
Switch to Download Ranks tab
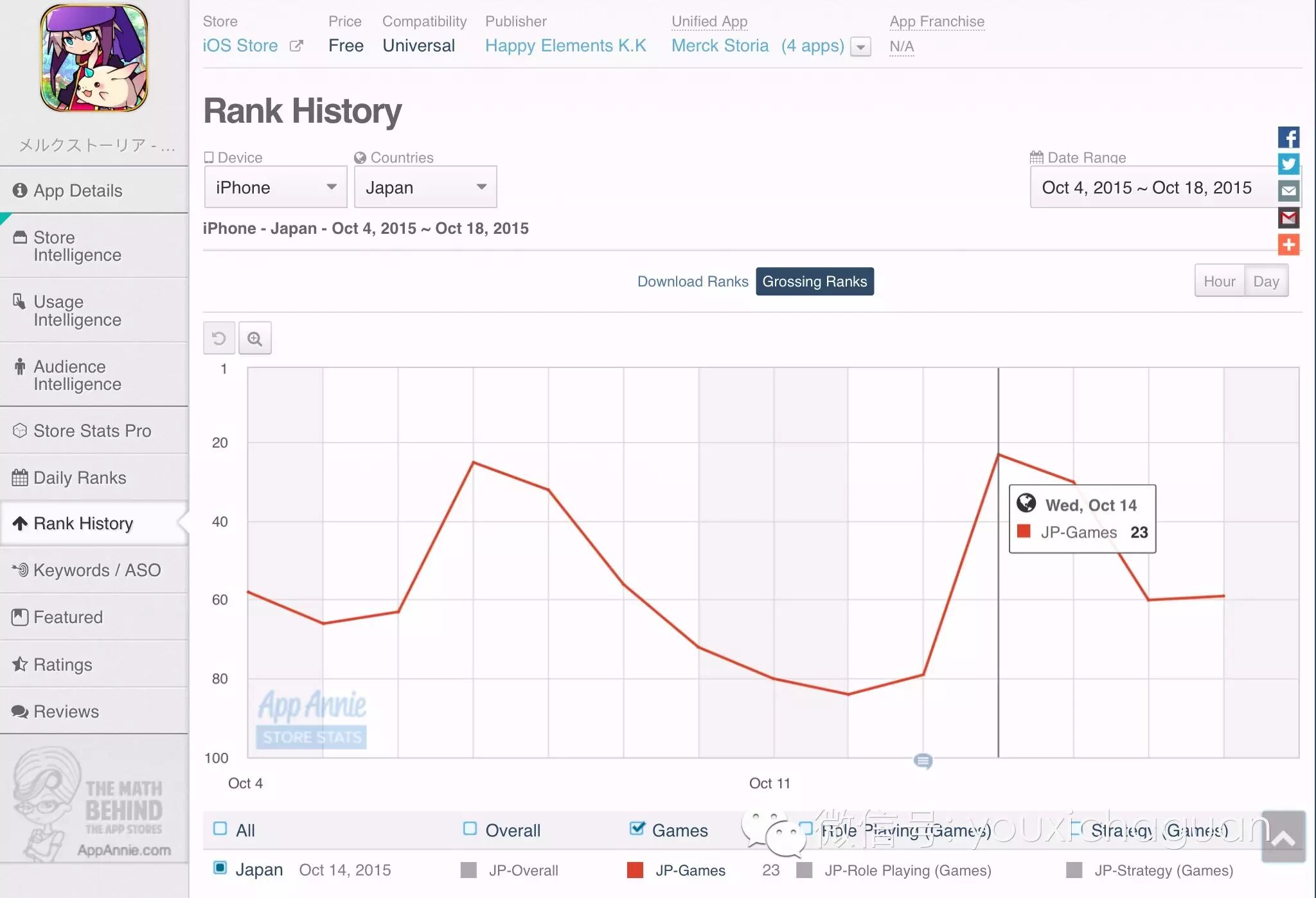pyautogui.click(x=693, y=281)
